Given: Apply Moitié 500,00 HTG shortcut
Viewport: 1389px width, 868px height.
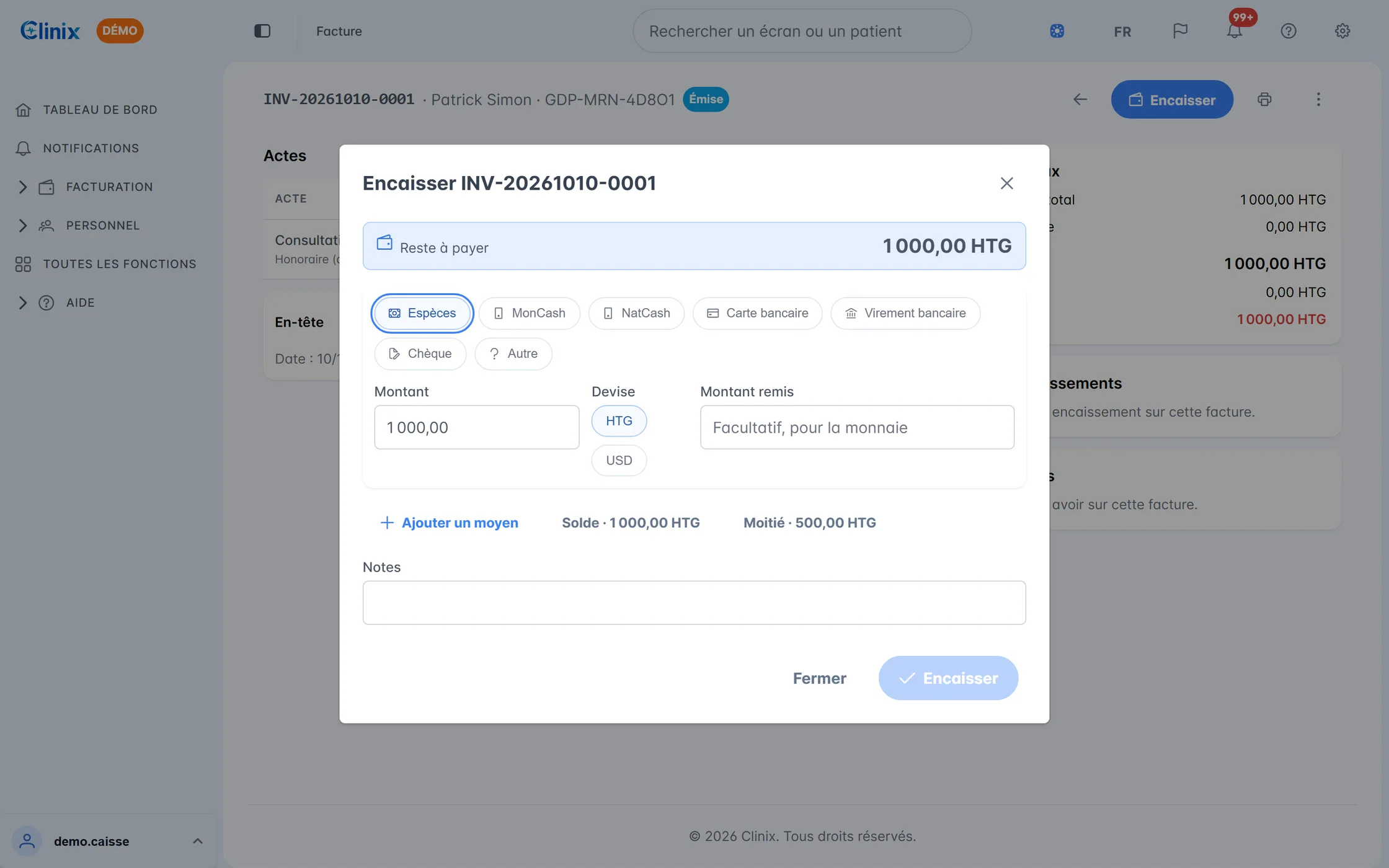Looking at the screenshot, I should (809, 523).
